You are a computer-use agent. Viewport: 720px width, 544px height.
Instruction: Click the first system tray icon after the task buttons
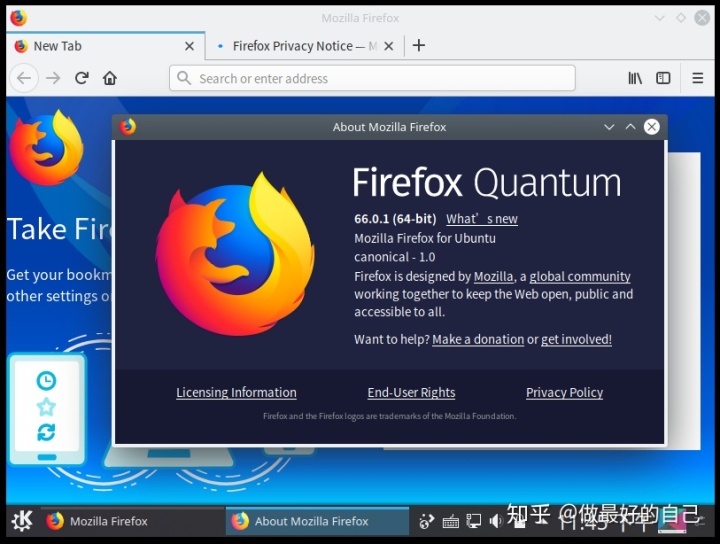click(427, 521)
